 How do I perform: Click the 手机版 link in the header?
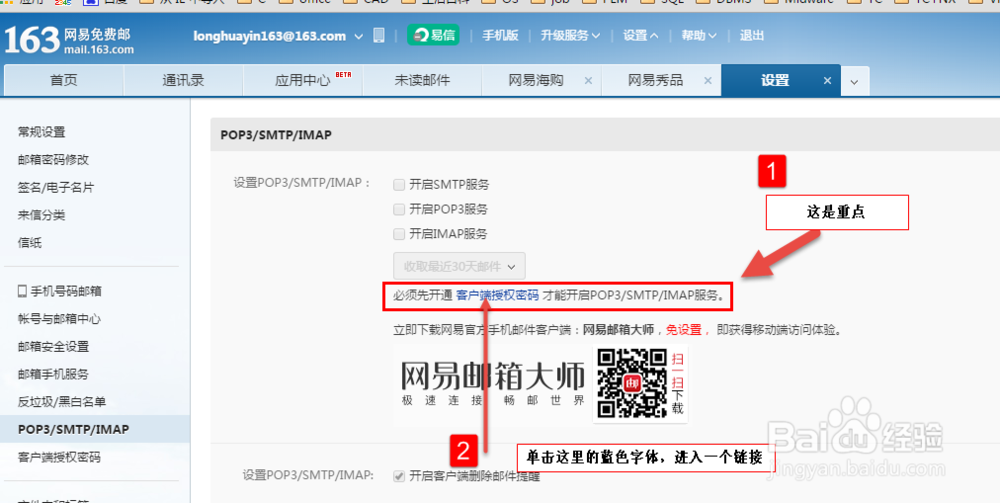500,36
